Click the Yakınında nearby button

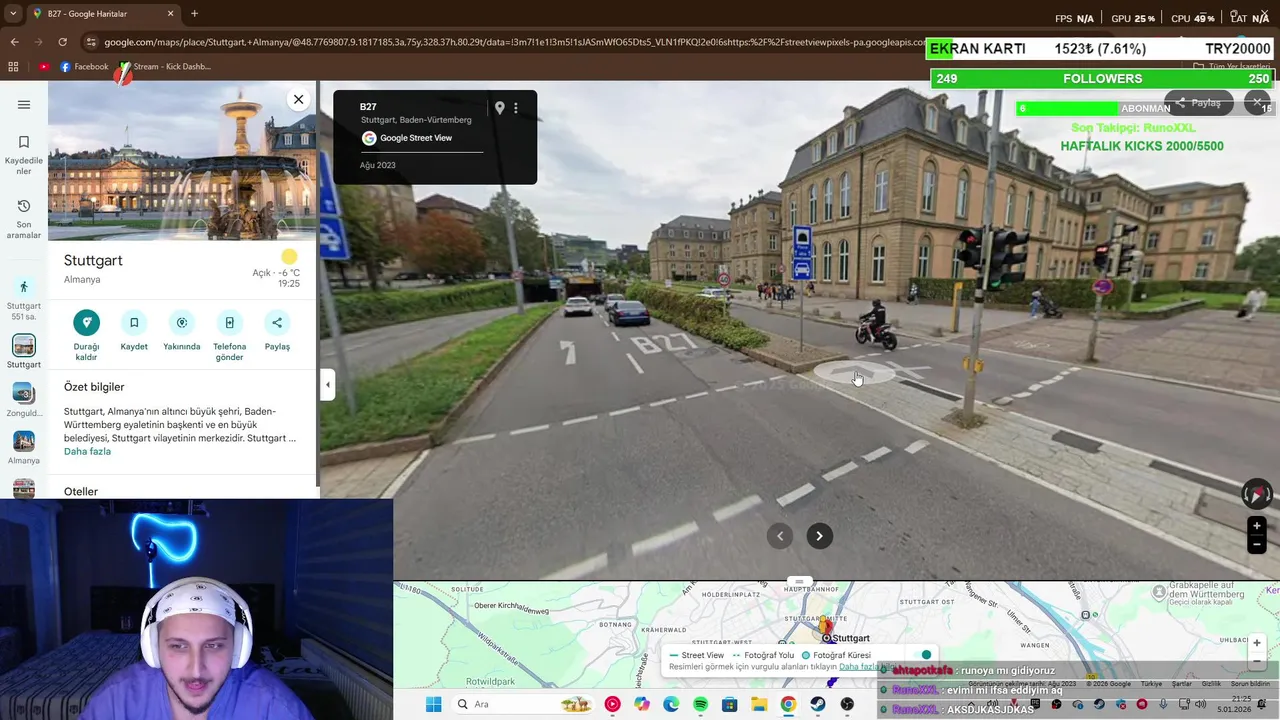tap(182, 331)
